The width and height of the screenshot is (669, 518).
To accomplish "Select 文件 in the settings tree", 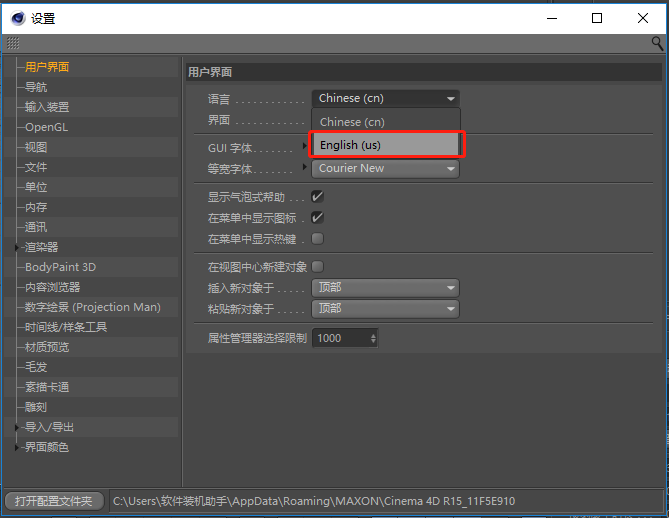I will coord(36,167).
